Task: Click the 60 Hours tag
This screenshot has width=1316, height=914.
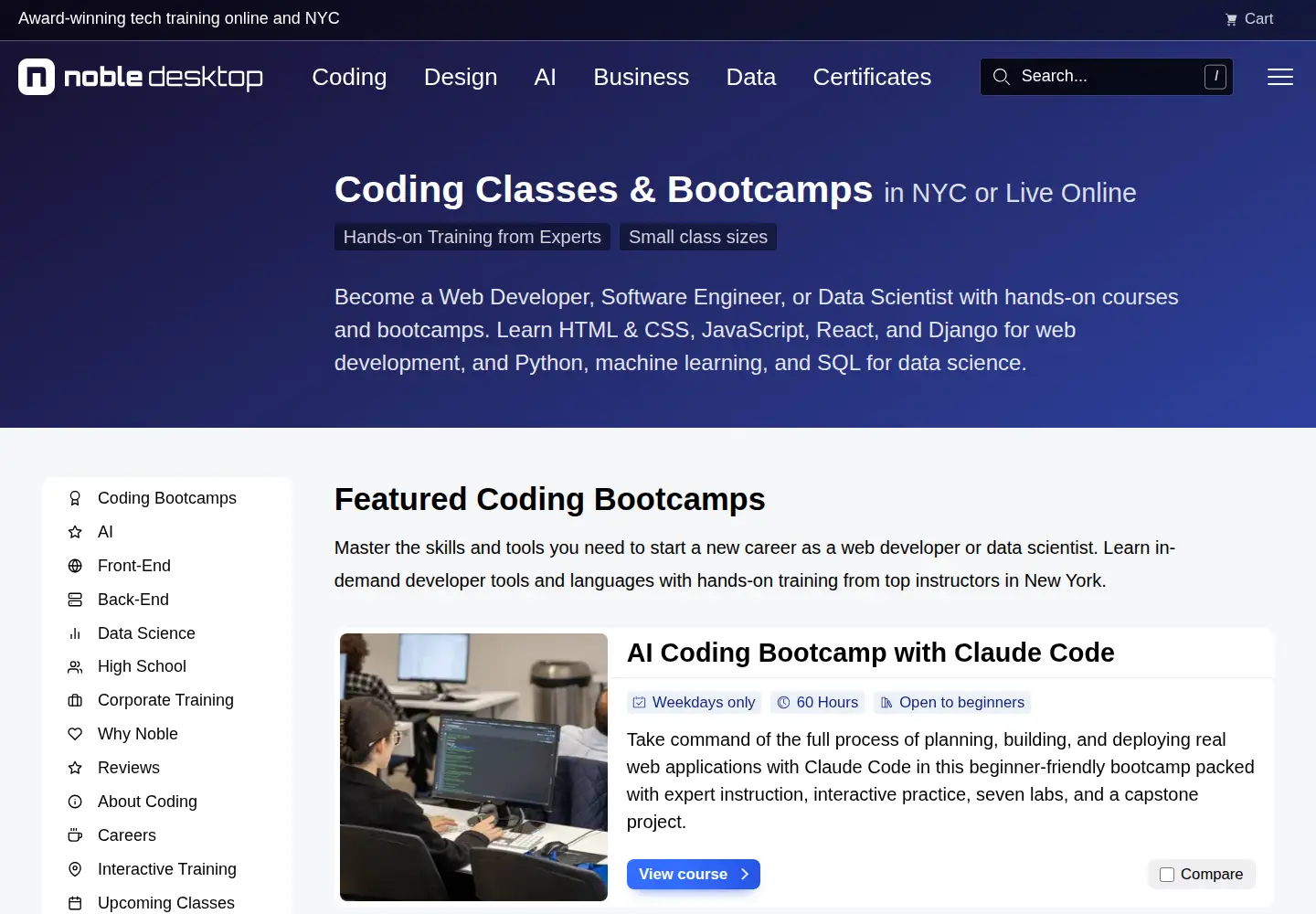Action: tap(818, 702)
